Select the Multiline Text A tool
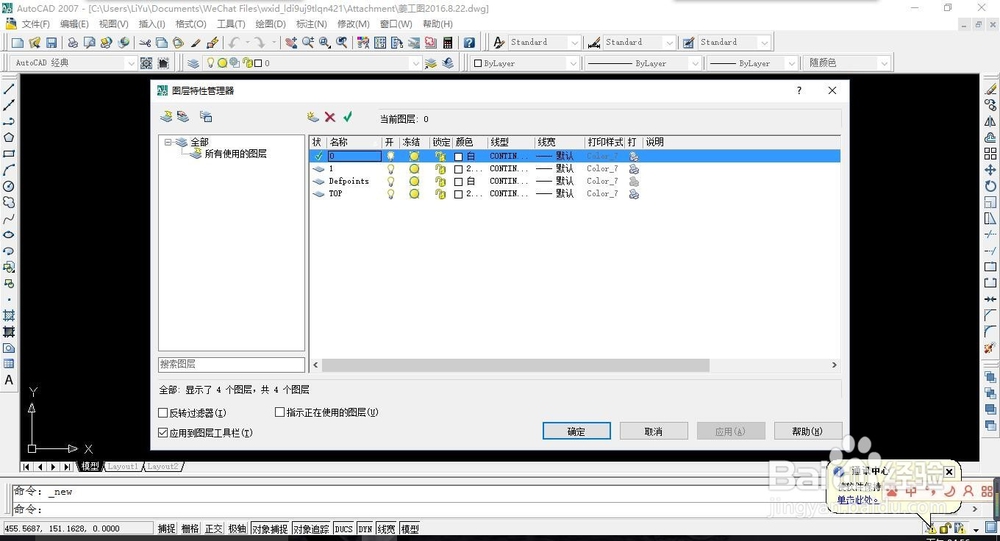 point(9,380)
